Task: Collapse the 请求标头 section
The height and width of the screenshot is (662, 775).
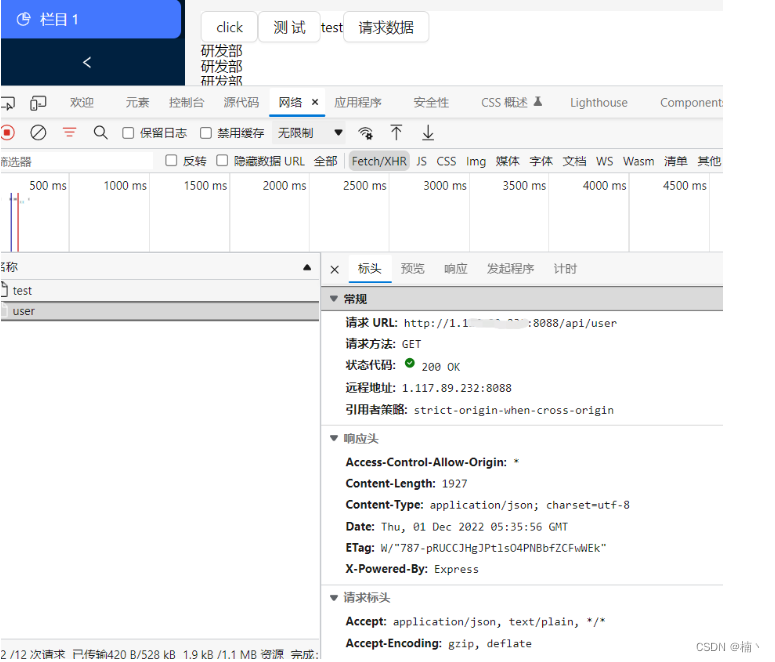Action: click(334, 598)
